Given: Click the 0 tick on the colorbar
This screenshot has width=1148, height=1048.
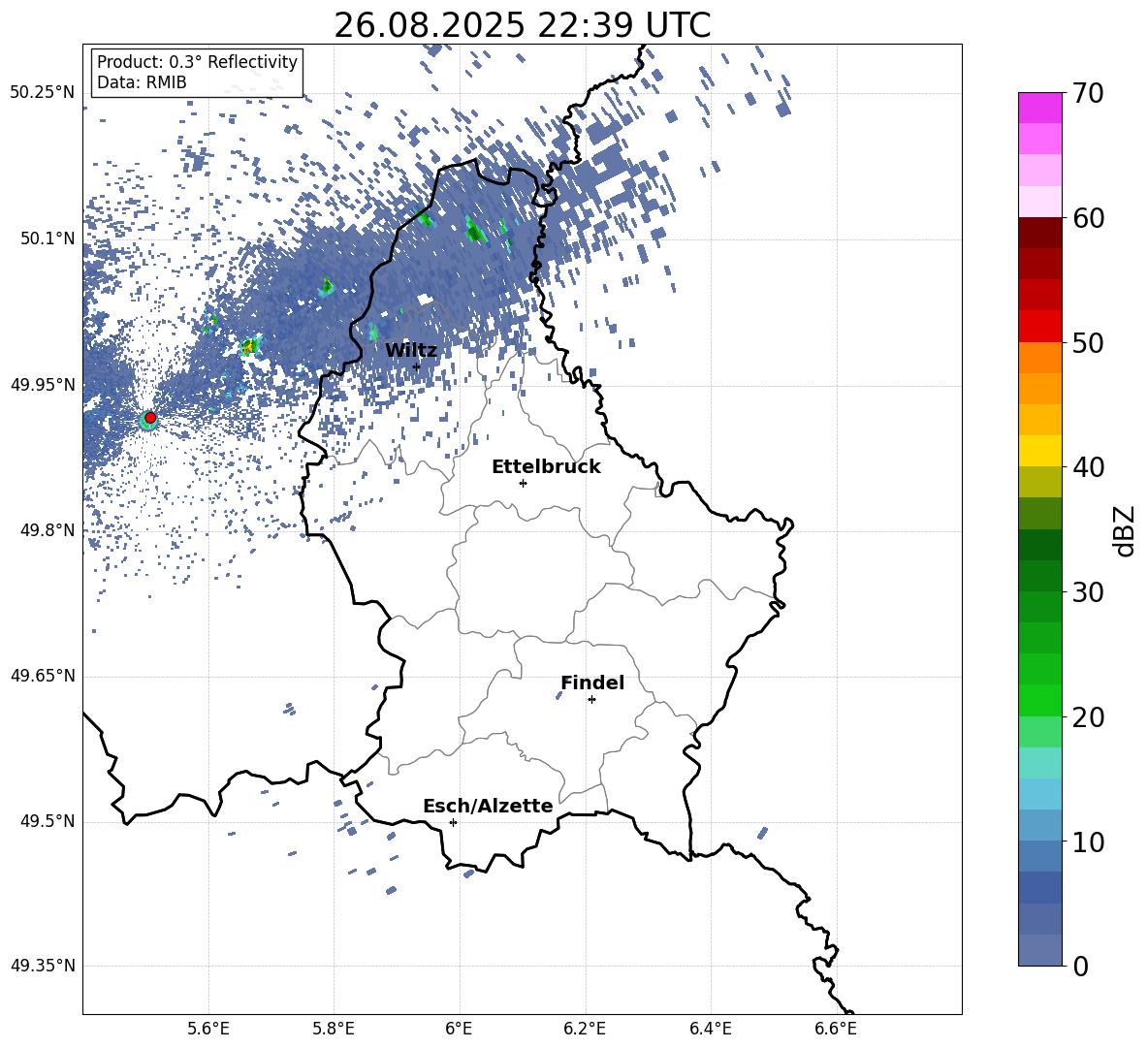Looking at the screenshot, I should (1080, 967).
